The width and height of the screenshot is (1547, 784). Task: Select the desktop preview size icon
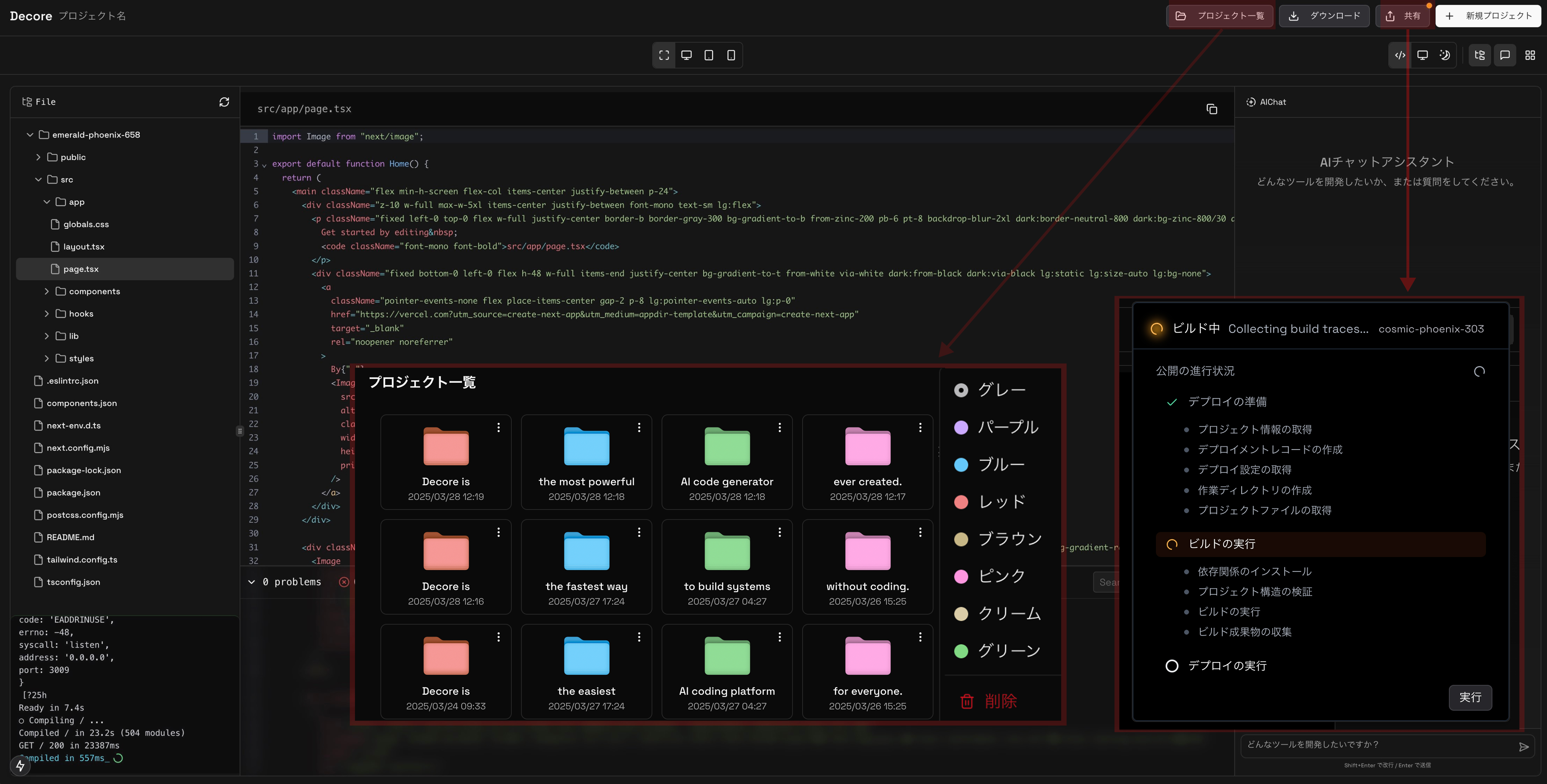click(x=687, y=55)
